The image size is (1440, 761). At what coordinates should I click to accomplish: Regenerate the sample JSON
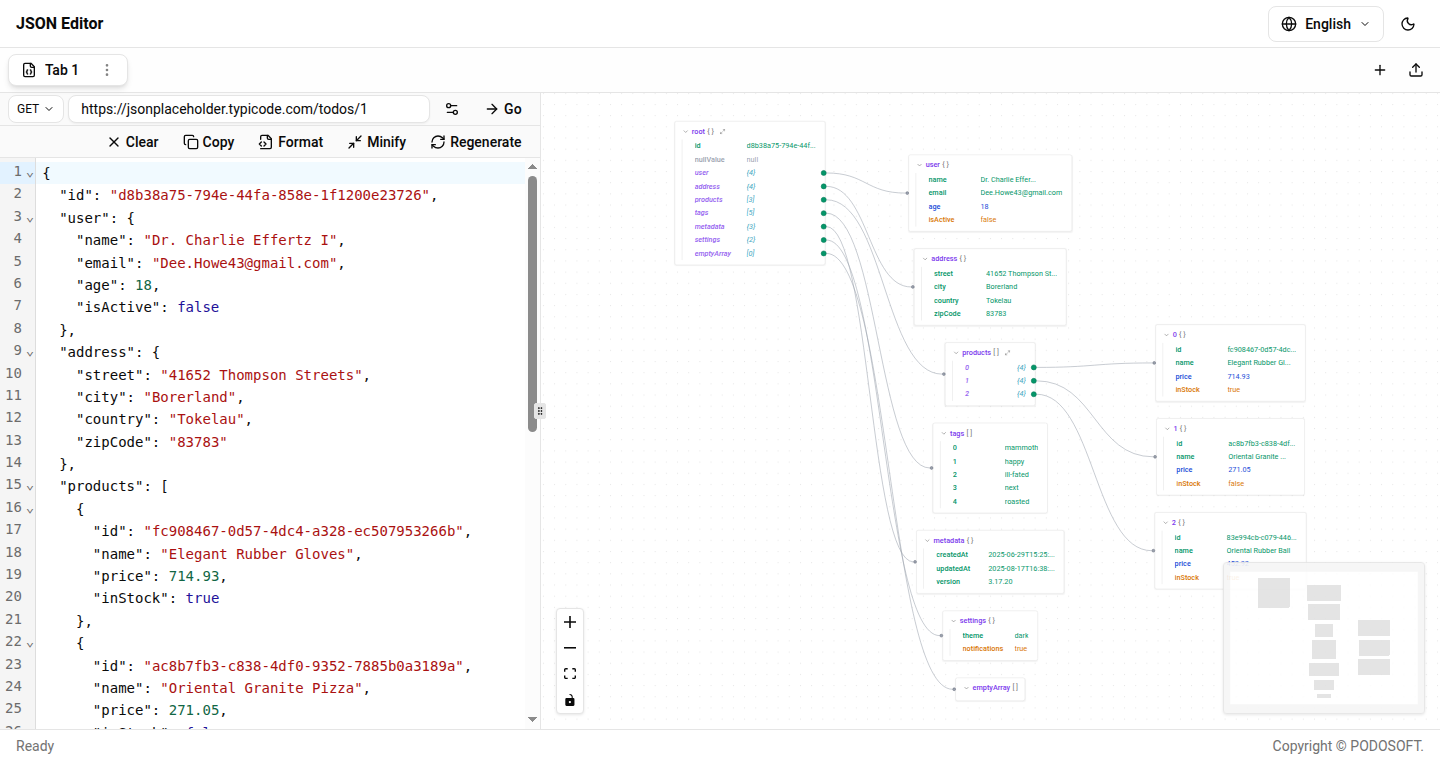pos(476,142)
